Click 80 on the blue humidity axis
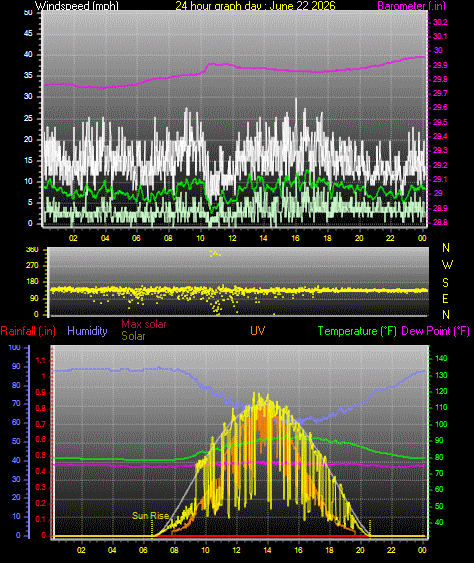Screen dimensions: 474x563 pyautogui.click(x=16, y=386)
